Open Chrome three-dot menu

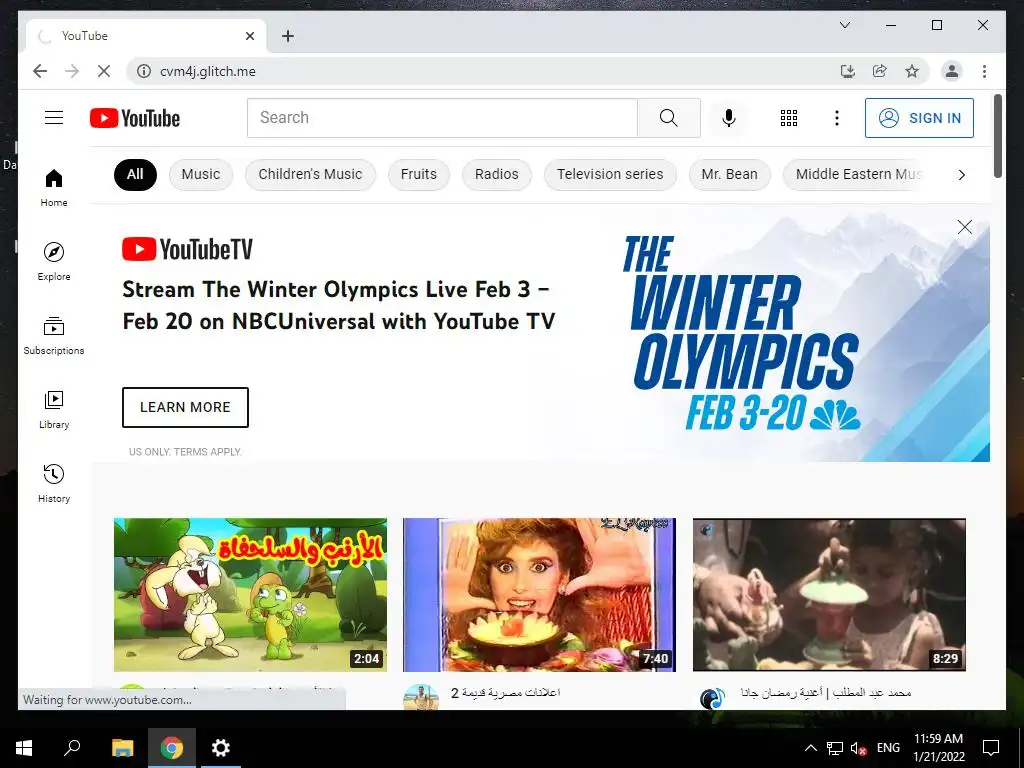(x=984, y=71)
